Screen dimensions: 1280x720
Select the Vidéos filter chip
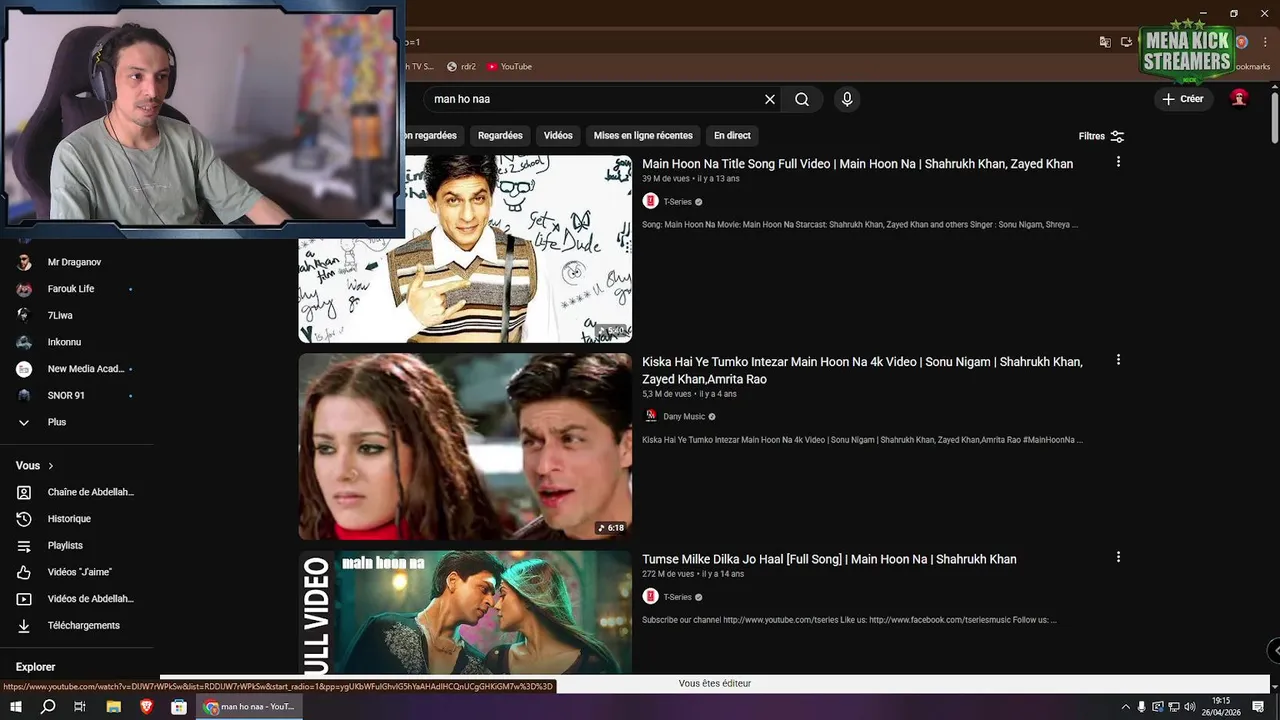(x=558, y=135)
